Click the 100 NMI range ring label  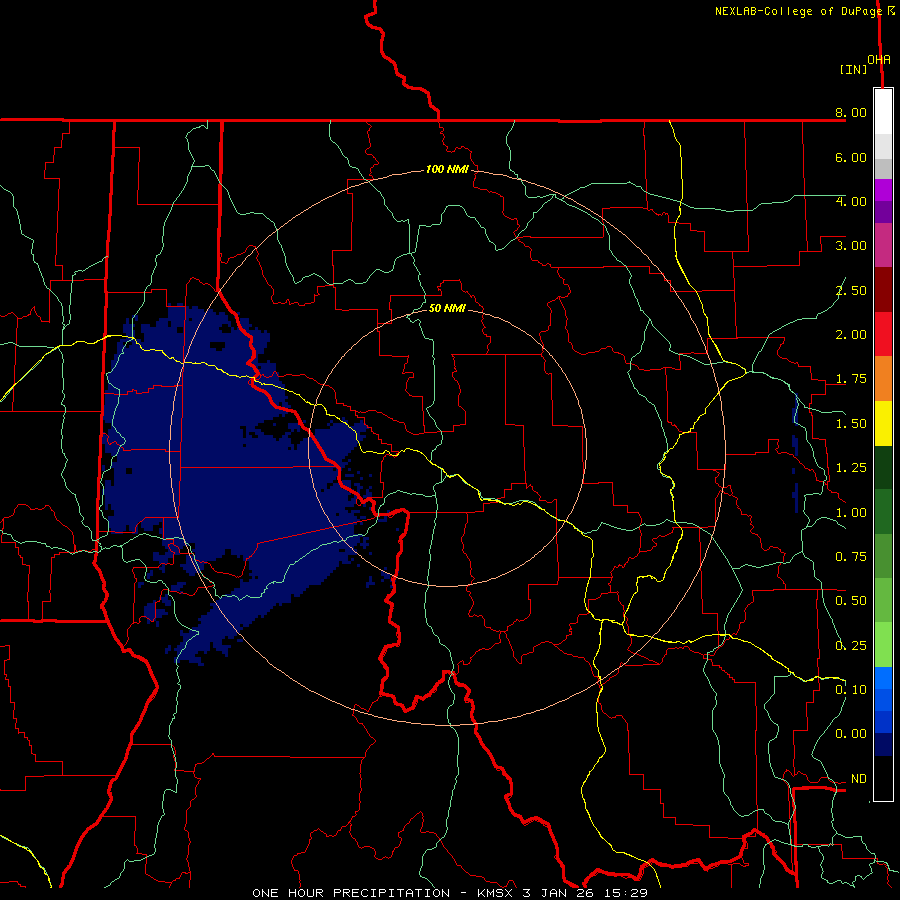(x=447, y=169)
